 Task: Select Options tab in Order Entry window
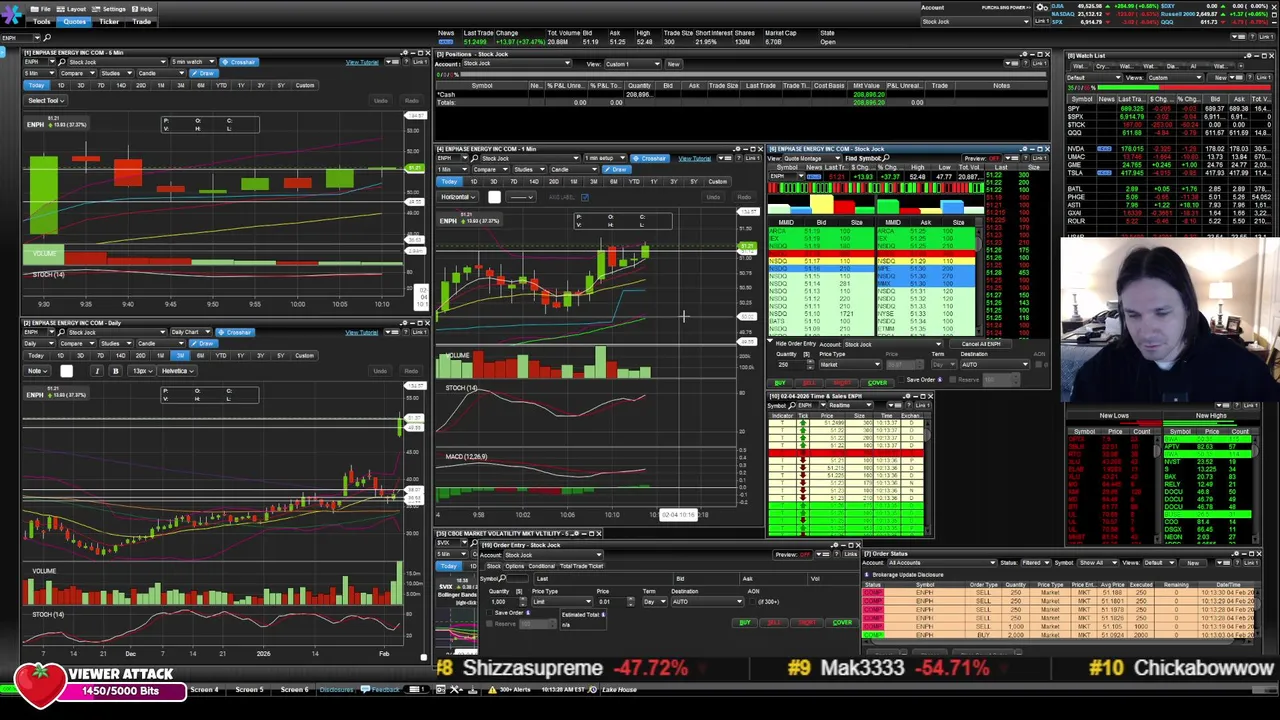517,566
